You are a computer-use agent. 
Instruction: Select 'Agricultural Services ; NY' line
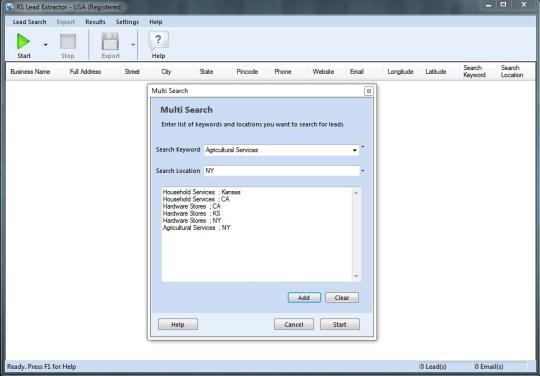click(x=197, y=228)
